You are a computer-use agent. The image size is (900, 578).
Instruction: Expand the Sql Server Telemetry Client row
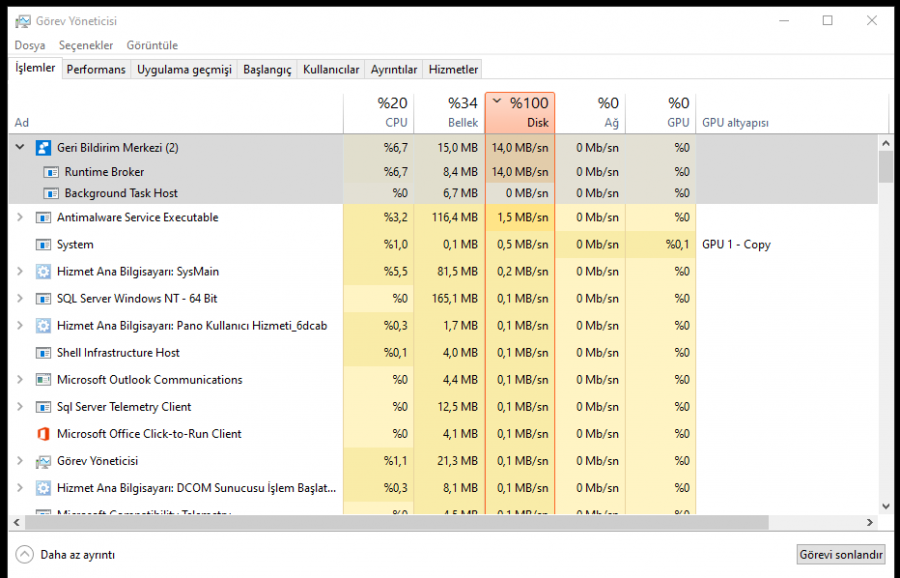coord(20,407)
